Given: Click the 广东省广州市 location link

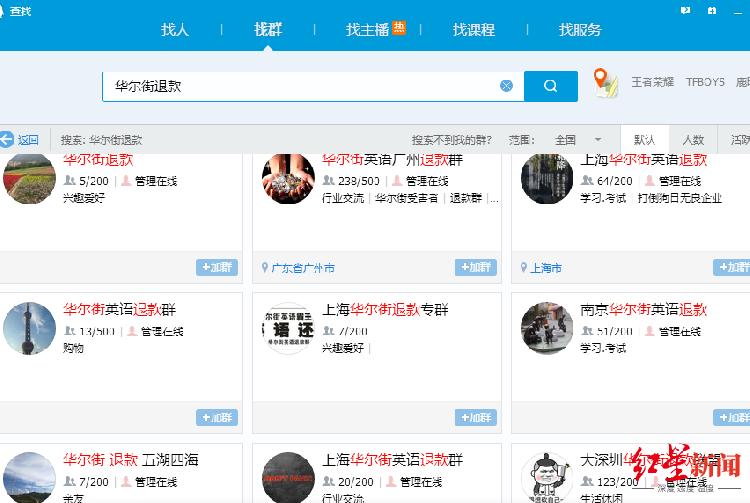Looking at the screenshot, I should pyautogui.click(x=303, y=268).
